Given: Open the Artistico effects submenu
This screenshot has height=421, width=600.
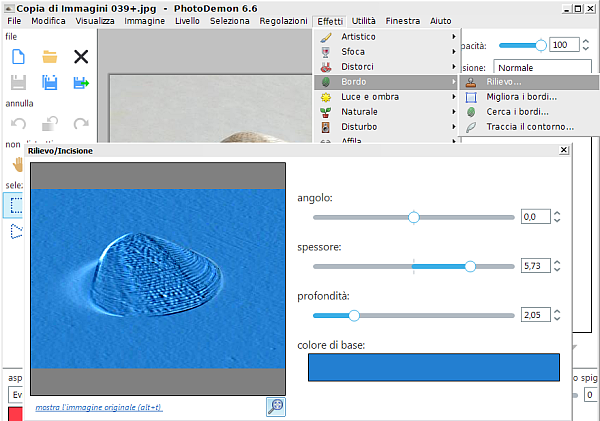Looking at the screenshot, I should point(387,37).
